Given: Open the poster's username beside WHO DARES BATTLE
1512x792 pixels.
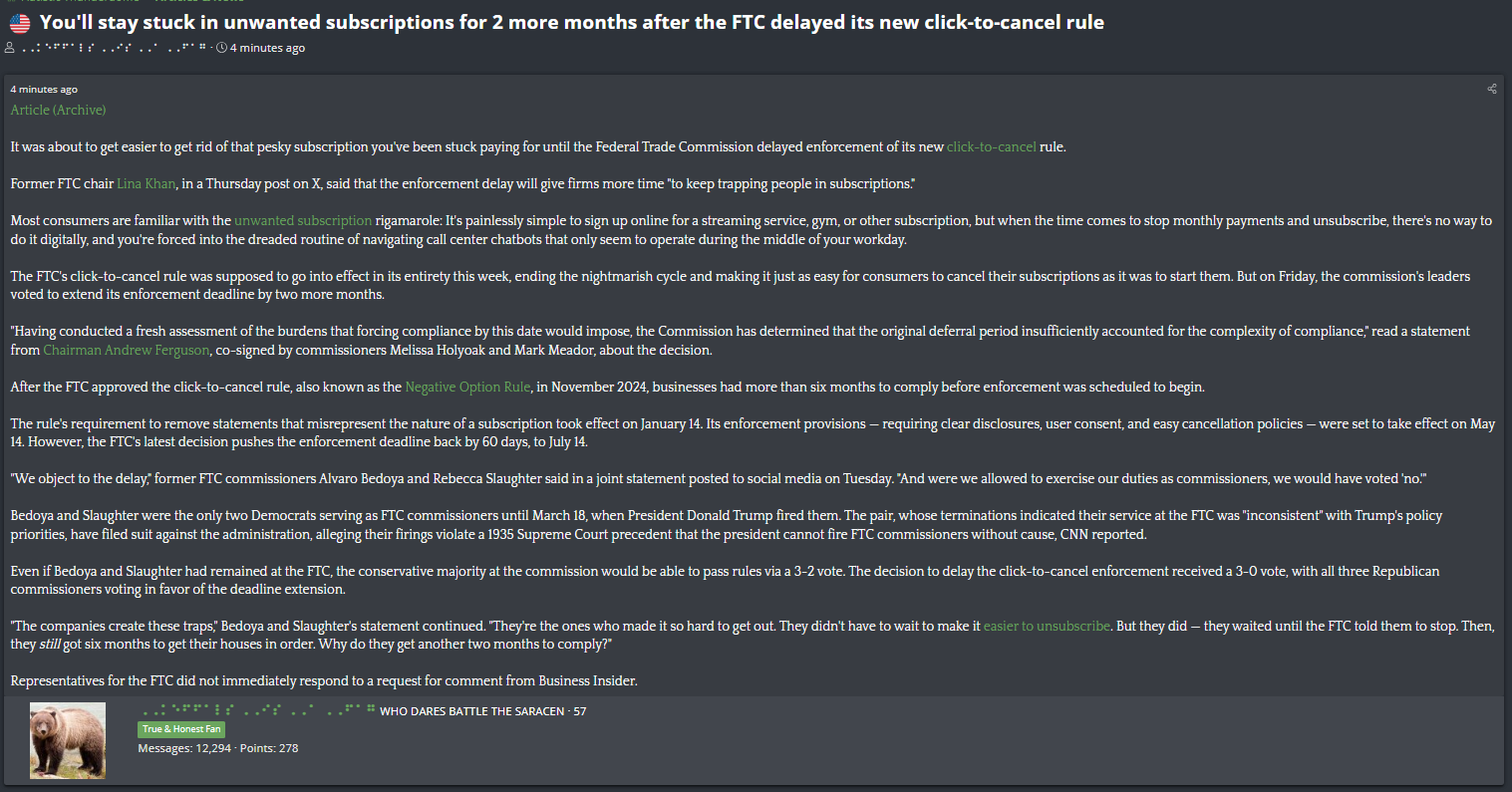Looking at the screenshot, I should click(258, 710).
